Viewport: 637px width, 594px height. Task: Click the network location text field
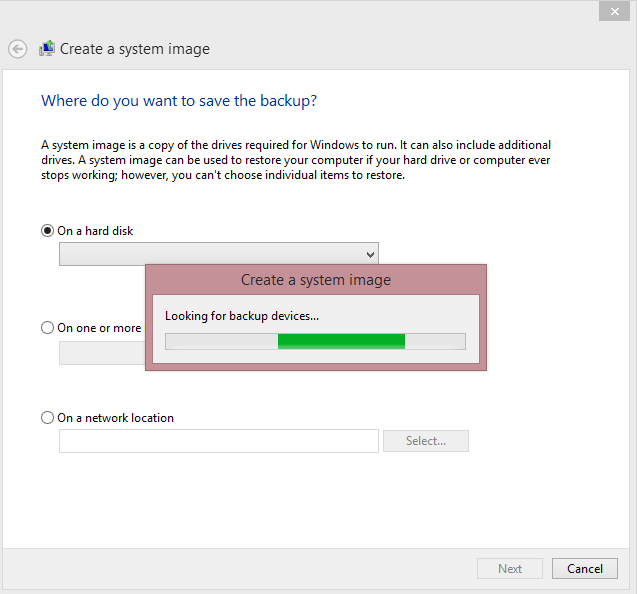pos(219,441)
